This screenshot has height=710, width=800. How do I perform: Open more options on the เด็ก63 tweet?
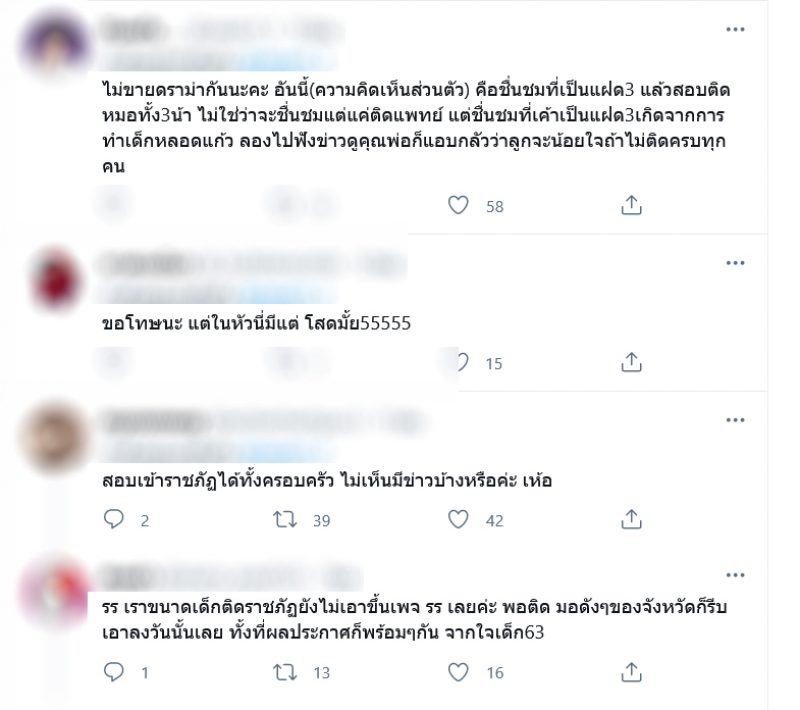[x=735, y=575]
